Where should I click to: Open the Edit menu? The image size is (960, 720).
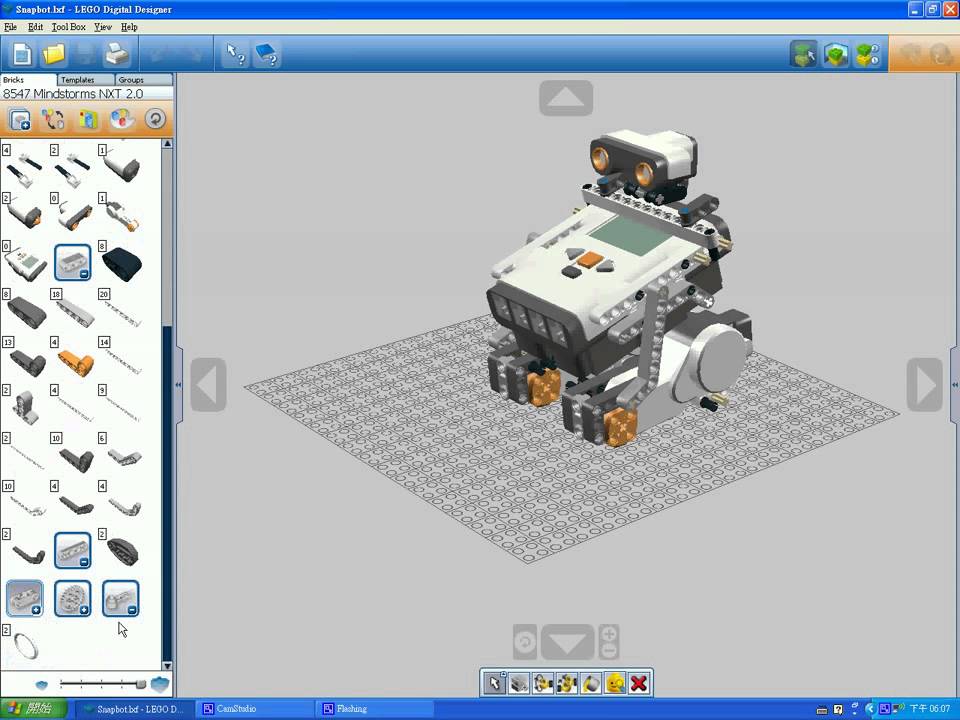pos(36,27)
